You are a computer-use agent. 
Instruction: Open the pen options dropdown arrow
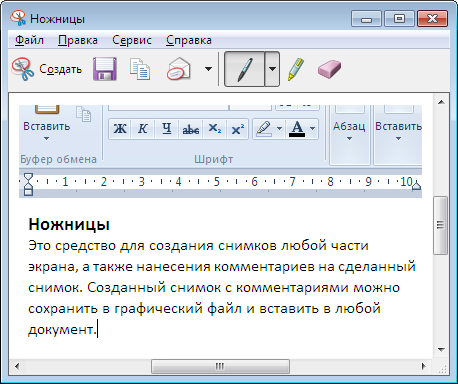coord(272,69)
